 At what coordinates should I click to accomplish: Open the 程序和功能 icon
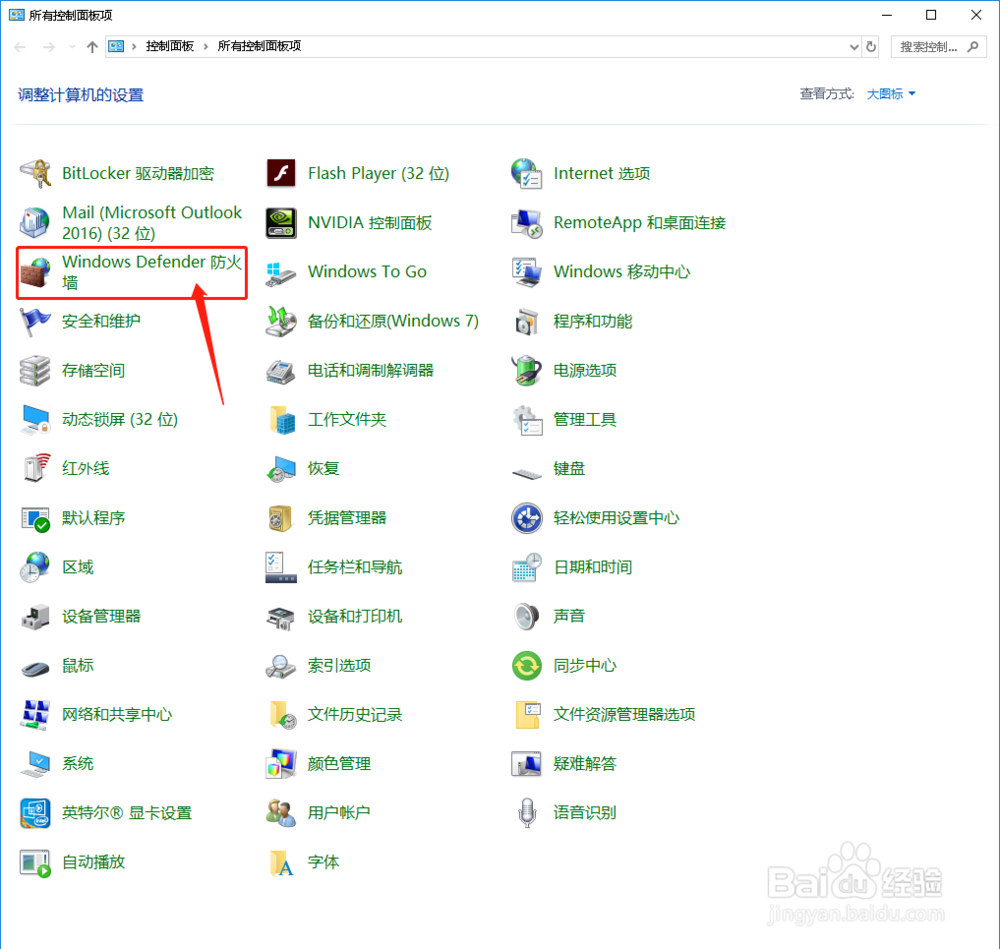(526, 321)
